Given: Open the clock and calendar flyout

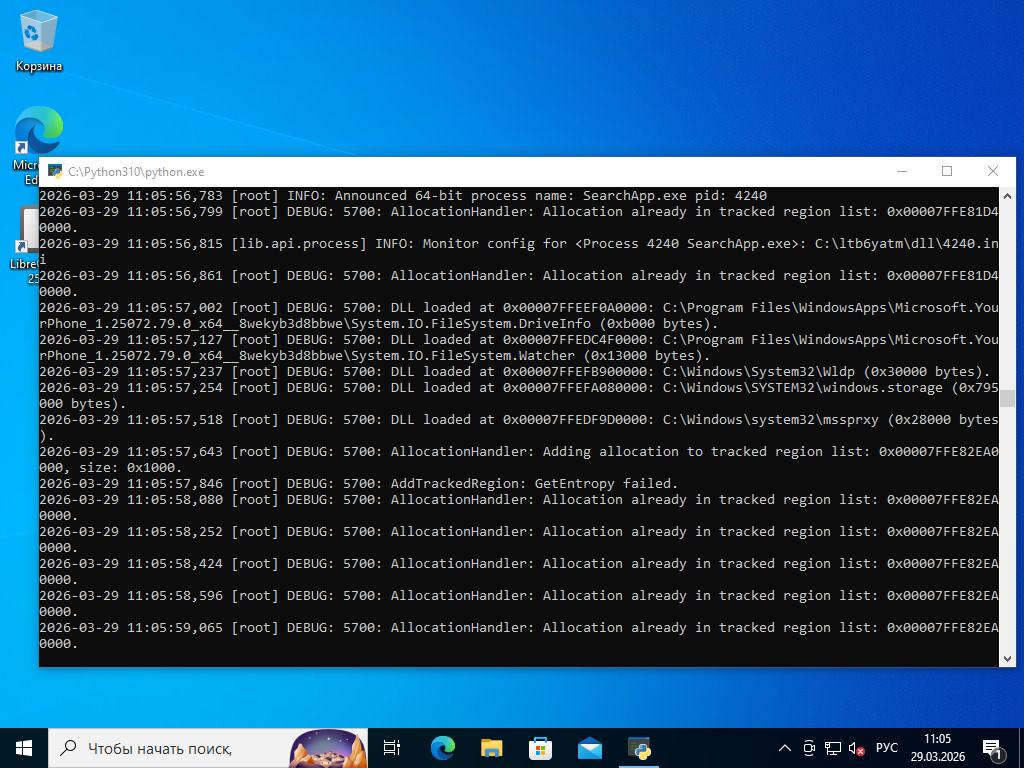Looking at the screenshot, I should click(937, 747).
